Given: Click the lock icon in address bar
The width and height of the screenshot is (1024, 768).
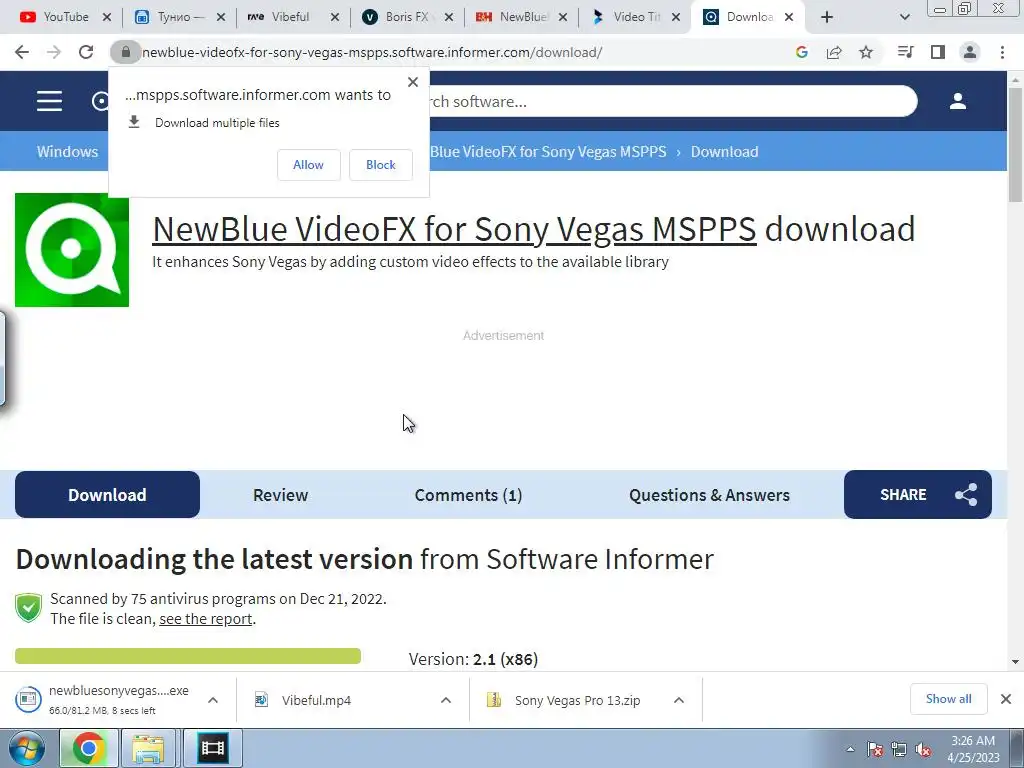Looking at the screenshot, I should 125,52.
